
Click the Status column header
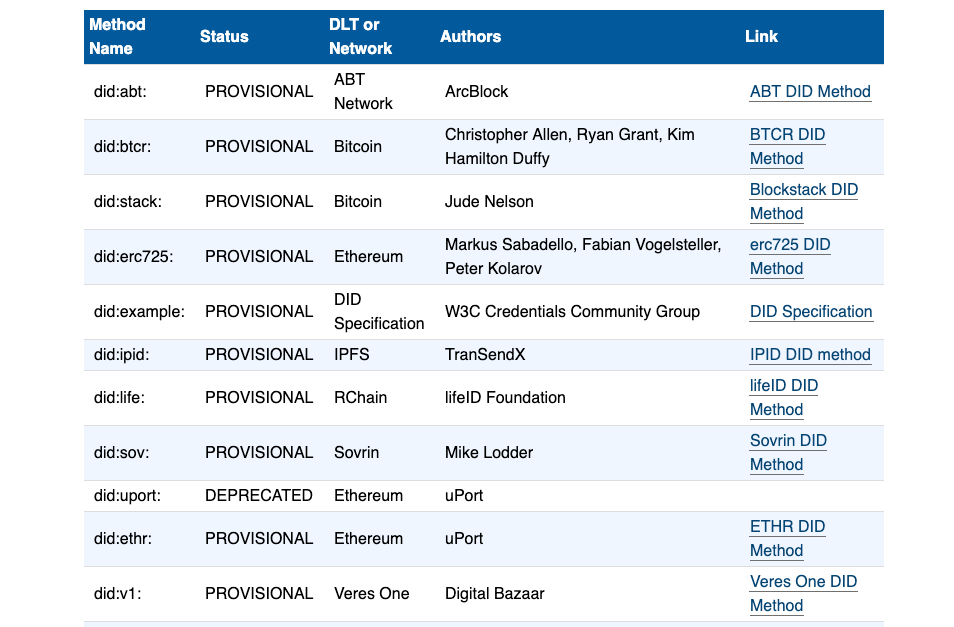coord(224,36)
